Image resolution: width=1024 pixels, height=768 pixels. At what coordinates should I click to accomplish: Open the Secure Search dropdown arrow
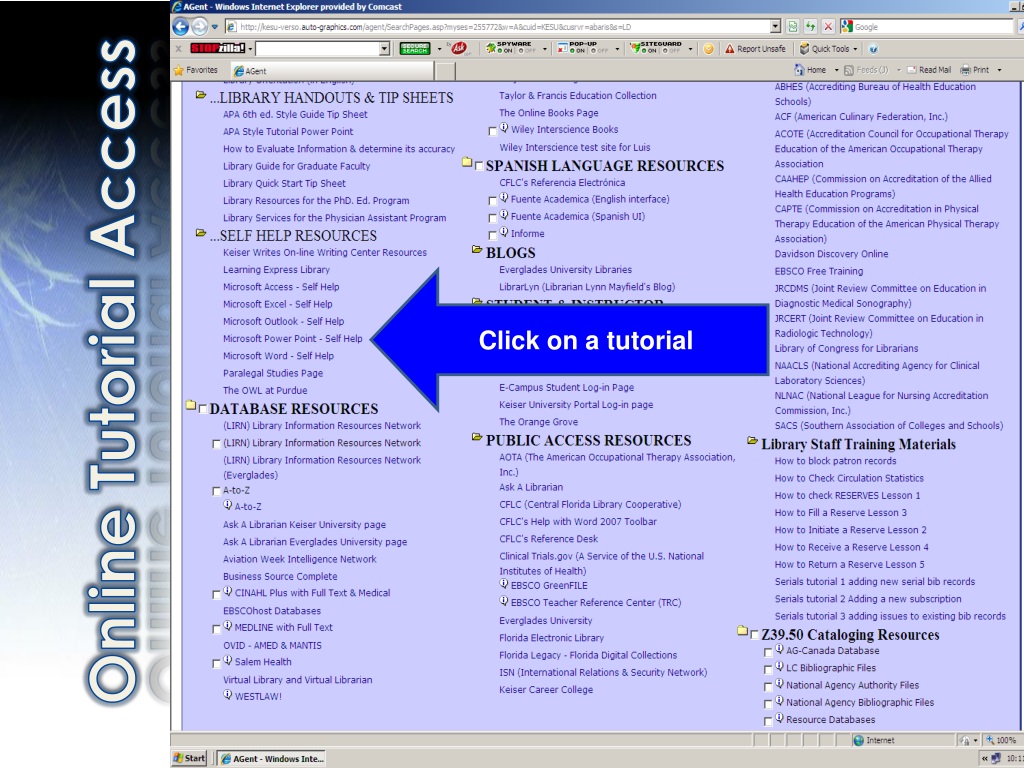(x=439, y=49)
